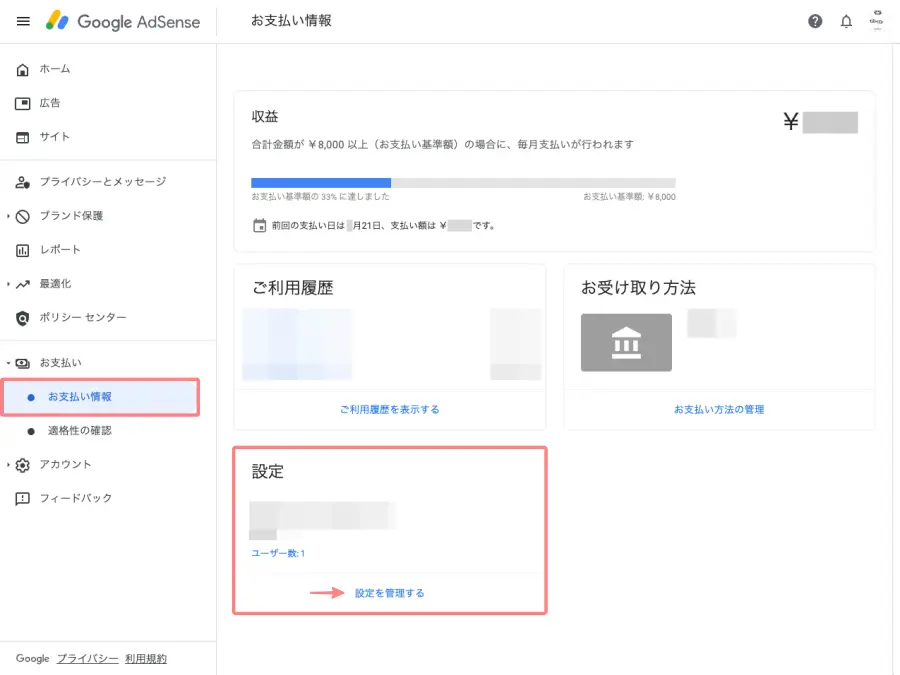Open the navigation hamburger menu

point(22,21)
